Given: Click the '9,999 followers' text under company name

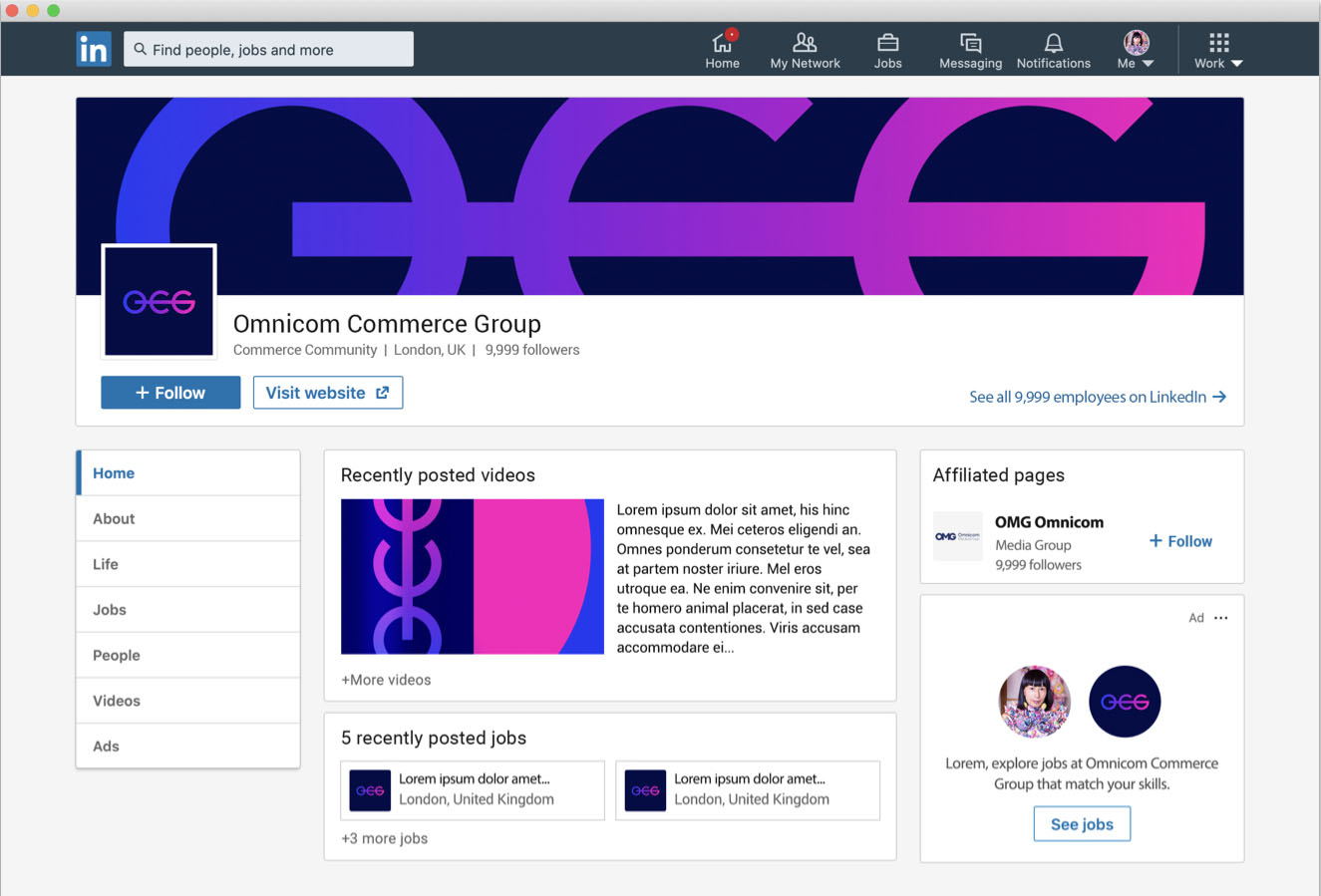Looking at the screenshot, I should point(532,350).
